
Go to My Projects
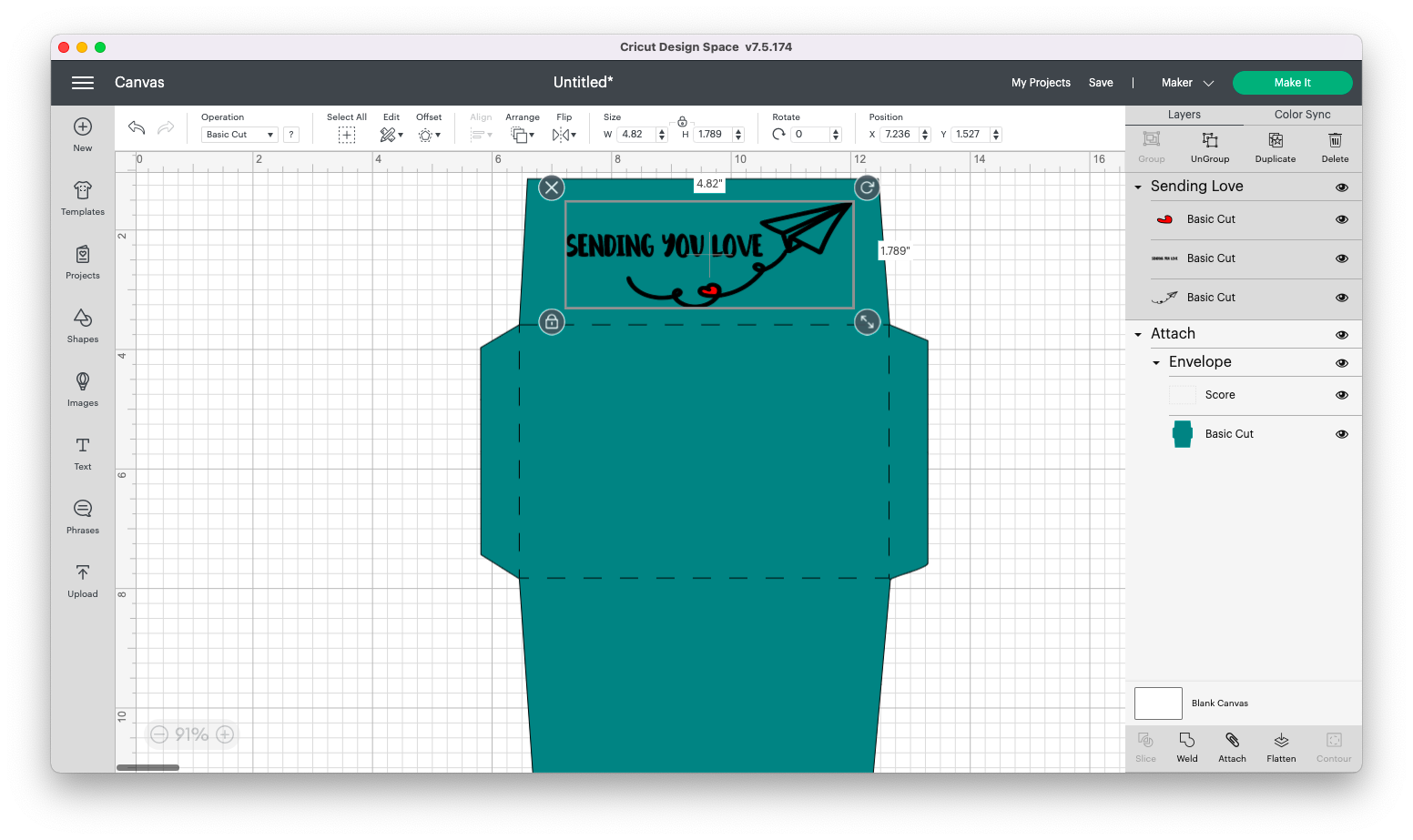[x=1041, y=82]
